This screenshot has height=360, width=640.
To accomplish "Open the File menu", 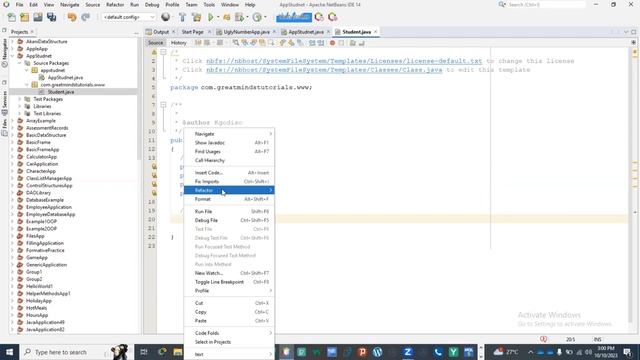I will pos(19,4).
